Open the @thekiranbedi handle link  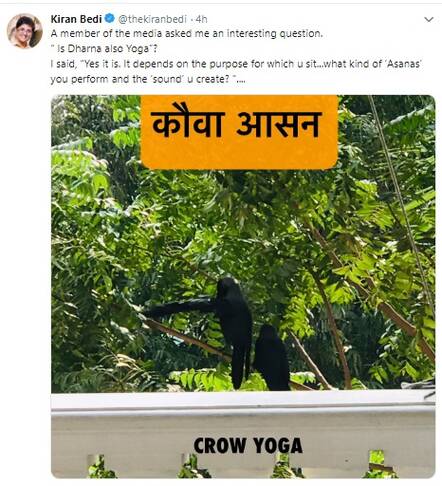[152, 19]
